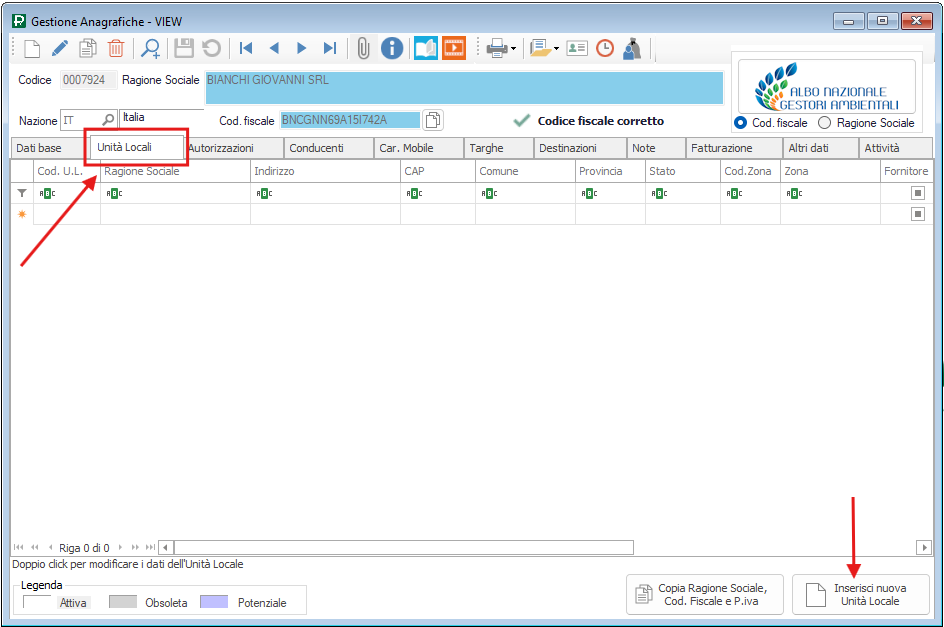Click the paperclip attachments icon
944x627 pixels.
tap(363, 48)
